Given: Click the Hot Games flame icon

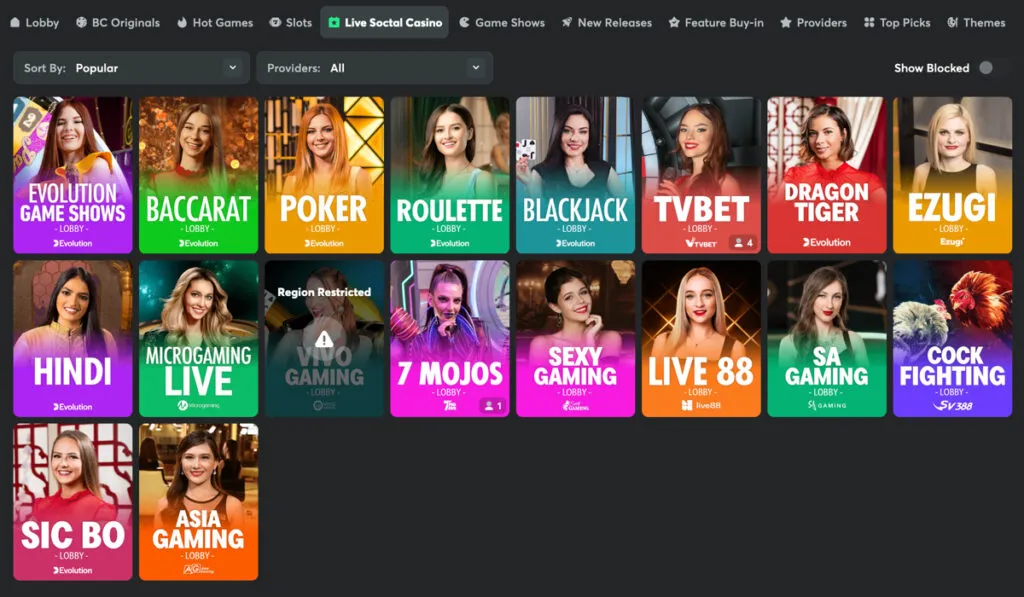Looking at the screenshot, I should point(182,23).
